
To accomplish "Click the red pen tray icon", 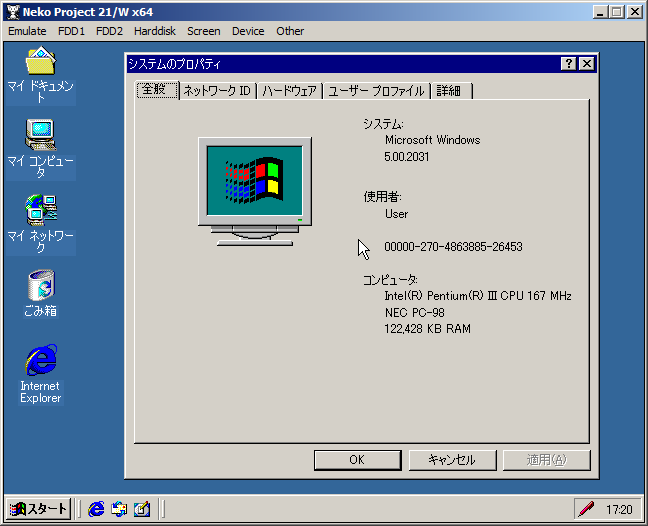I will (585, 509).
